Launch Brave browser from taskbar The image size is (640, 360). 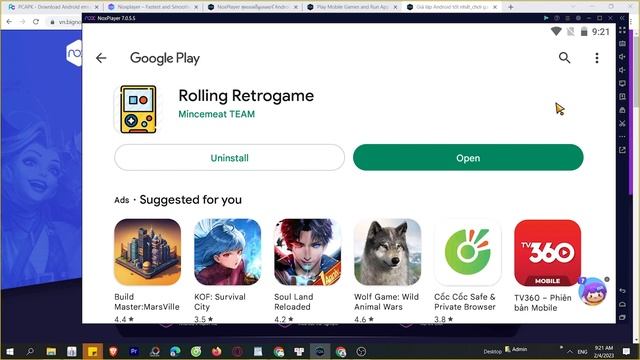pyautogui.click(x=113, y=351)
